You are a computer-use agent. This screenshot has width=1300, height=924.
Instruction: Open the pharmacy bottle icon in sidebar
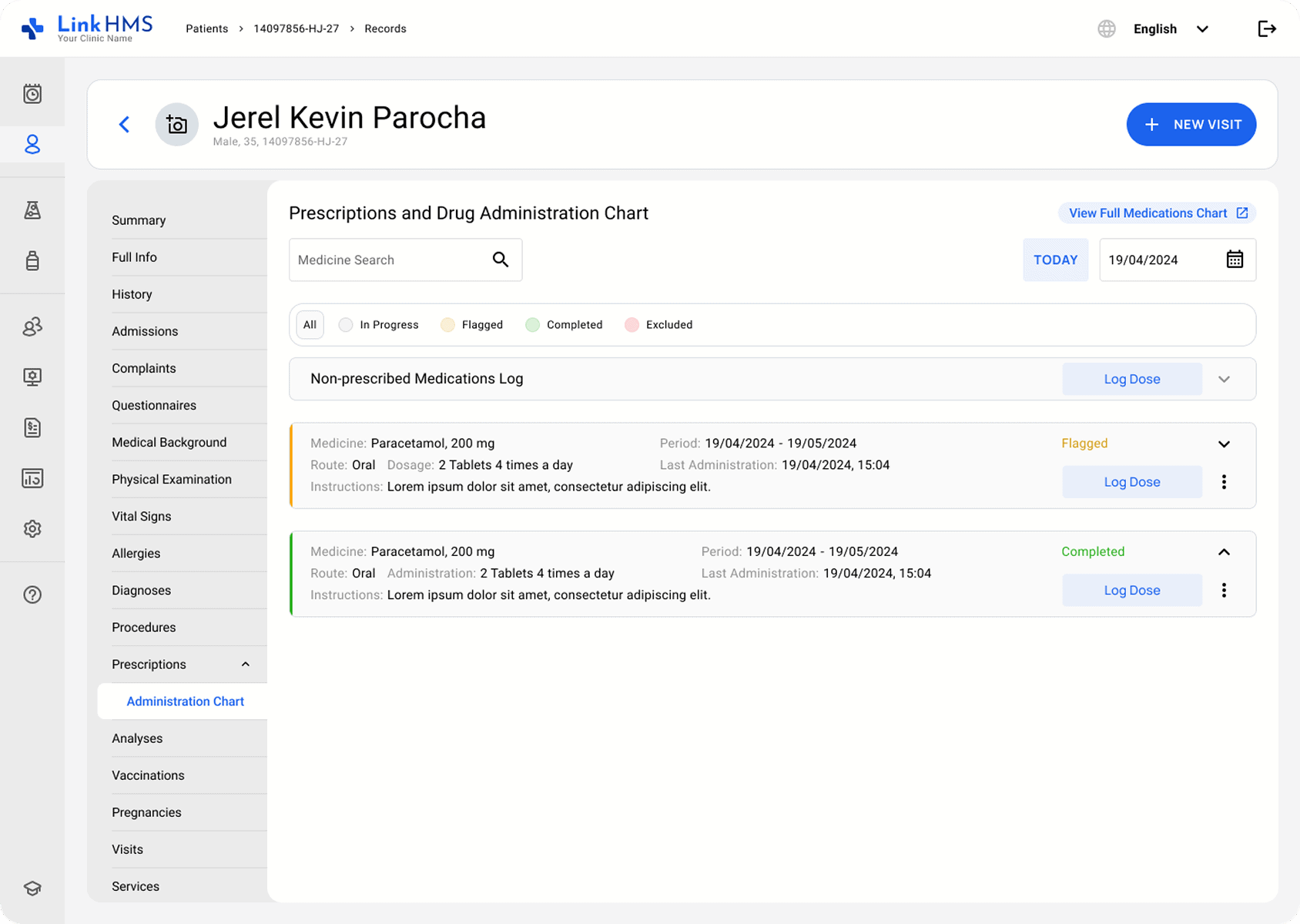(32, 260)
